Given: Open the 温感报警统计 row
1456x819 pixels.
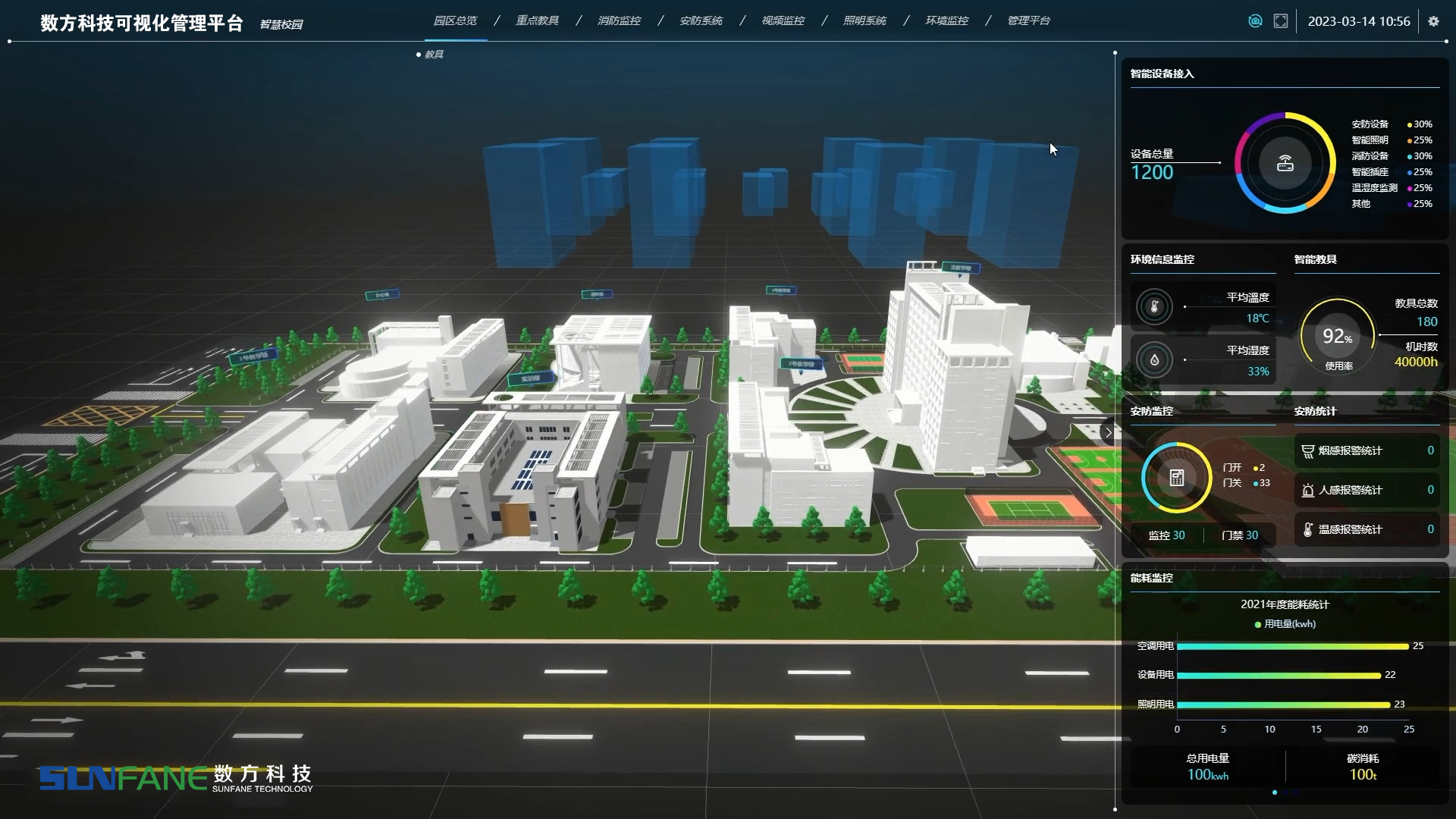Looking at the screenshot, I should 1367,529.
